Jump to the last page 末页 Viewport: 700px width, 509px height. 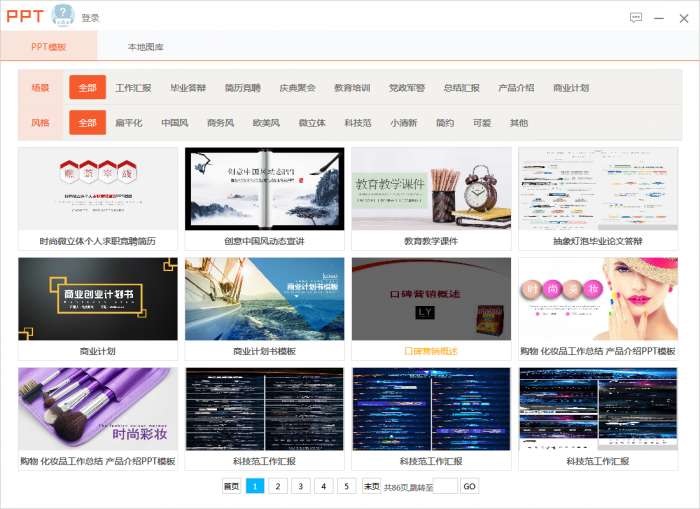(x=371, y=486)
